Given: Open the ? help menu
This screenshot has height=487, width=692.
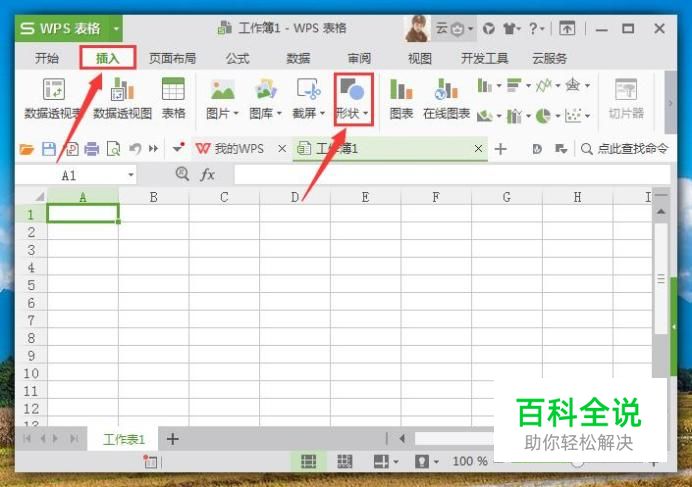Looking at the screenshot, I should pyautogui.click(x=536, y=29).
